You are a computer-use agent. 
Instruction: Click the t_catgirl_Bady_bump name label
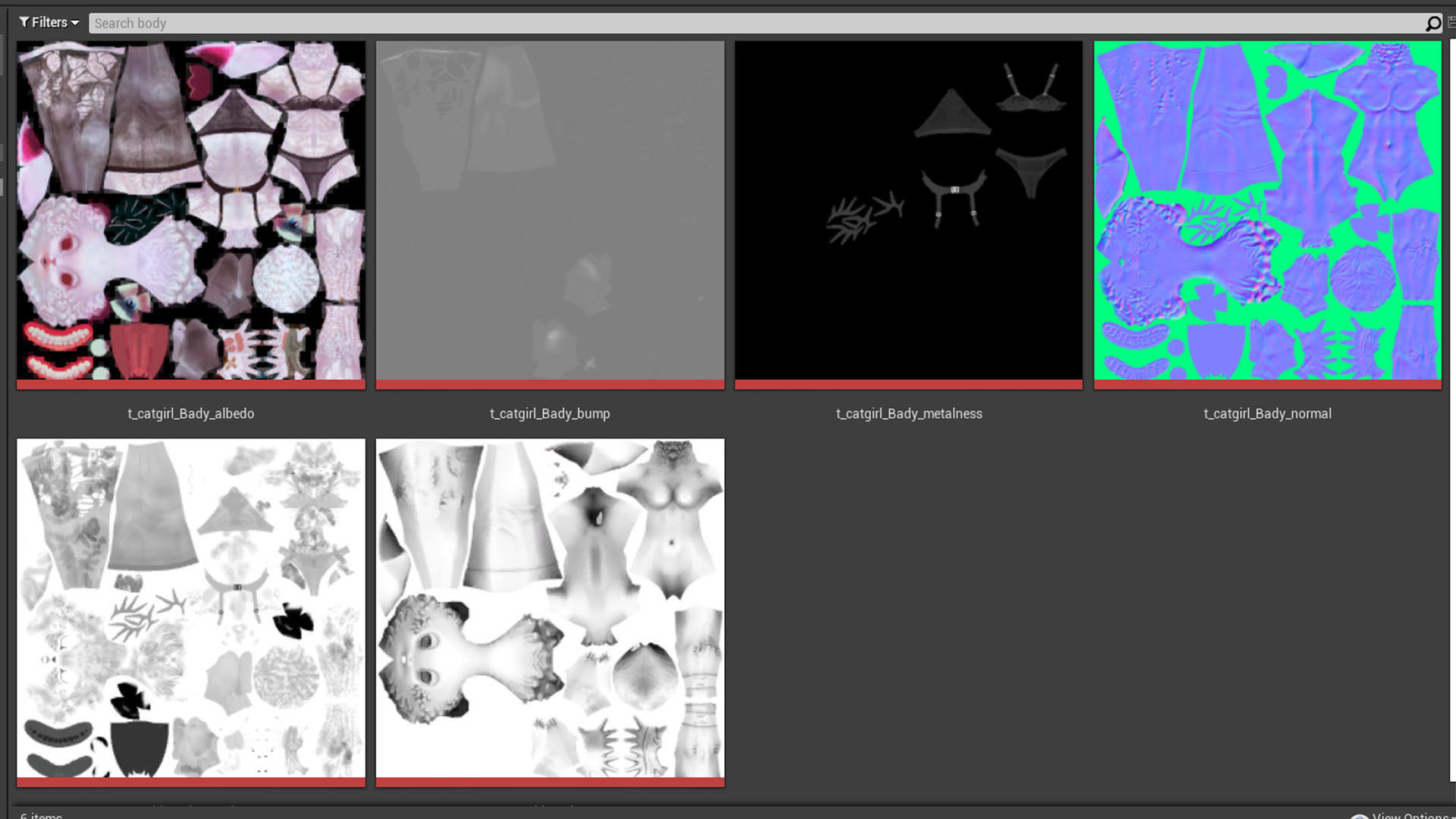coord(550,413)
